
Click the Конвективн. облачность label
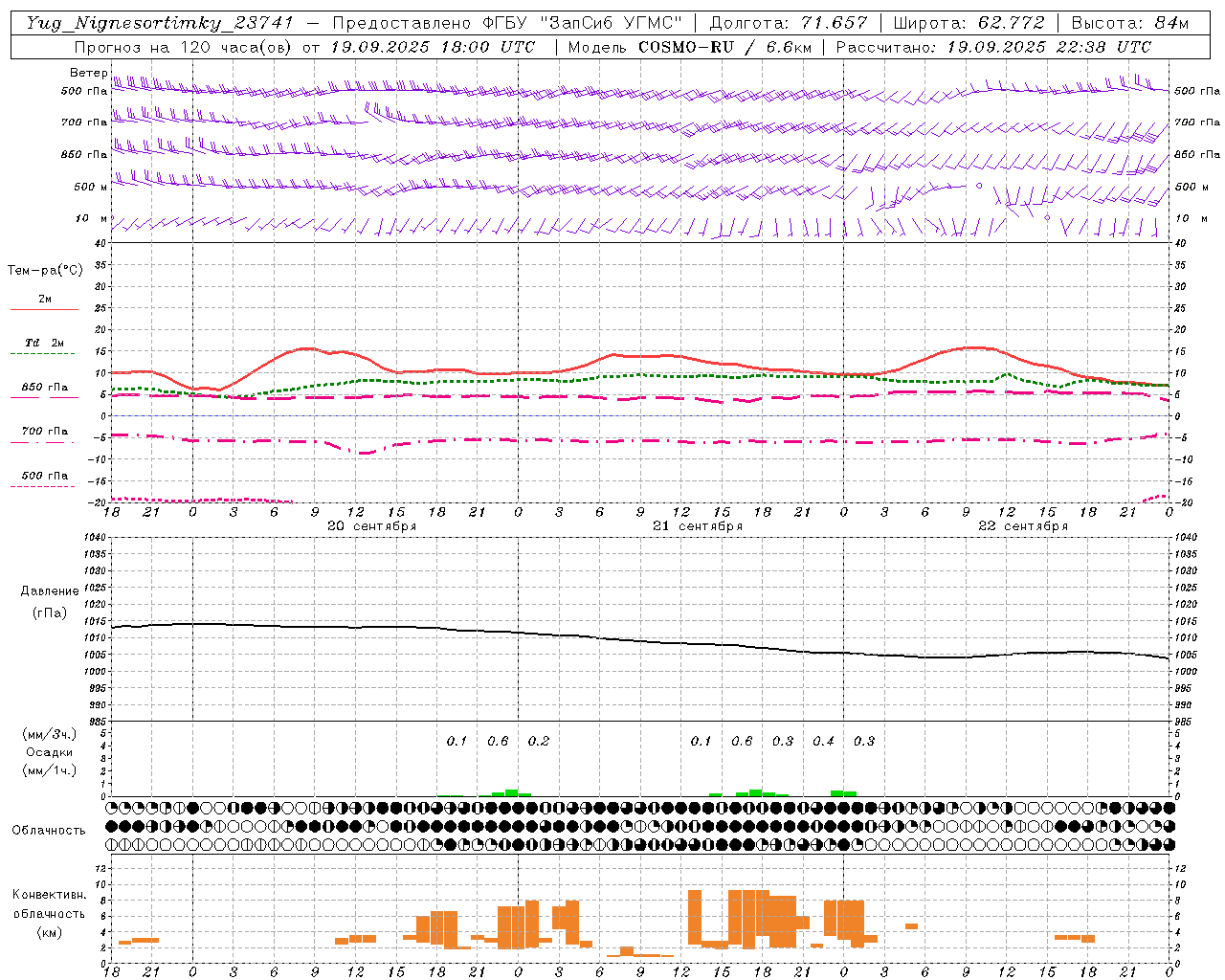pyautogui.click(x=50, y=904)
